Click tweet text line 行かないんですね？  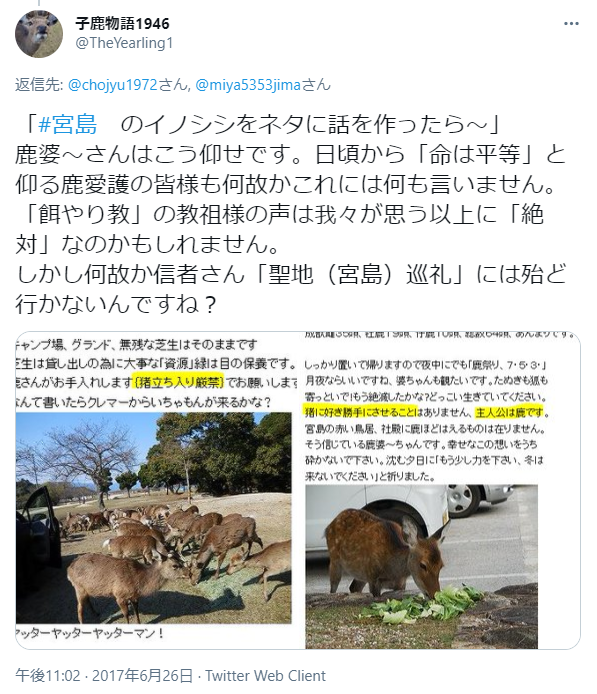coord(116,304)
